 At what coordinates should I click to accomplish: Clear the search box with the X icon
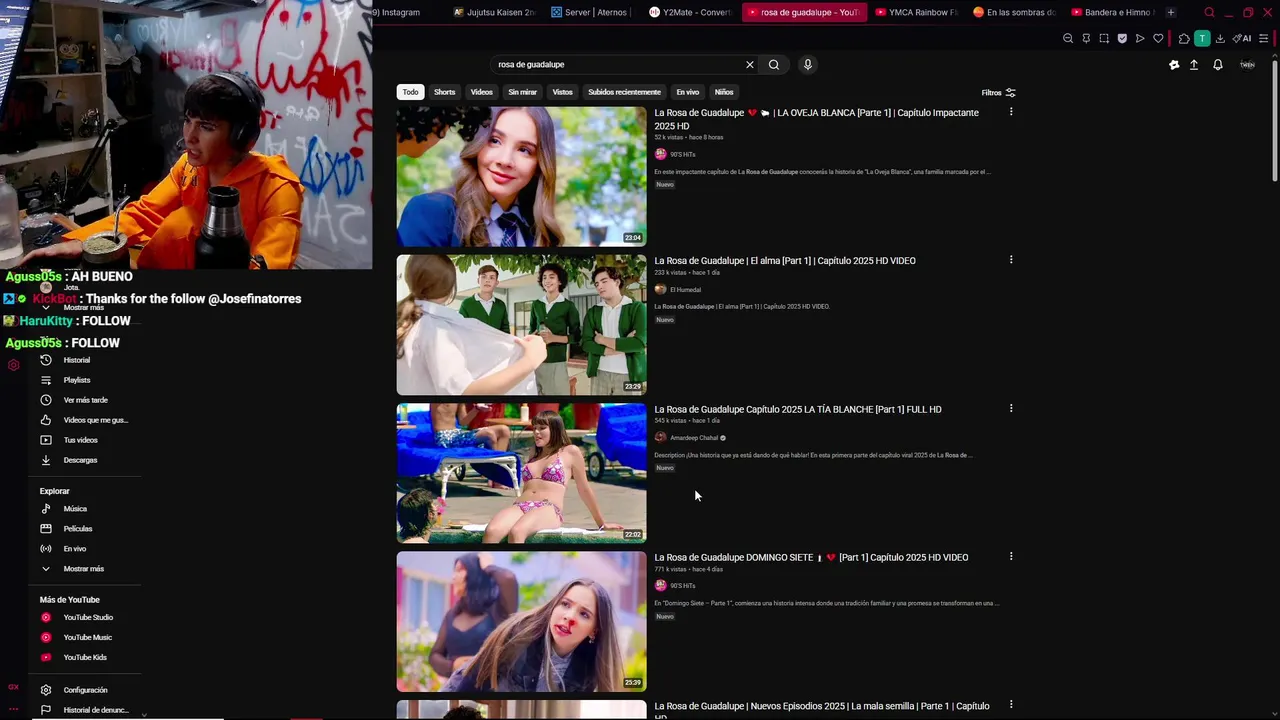point(749,65)
